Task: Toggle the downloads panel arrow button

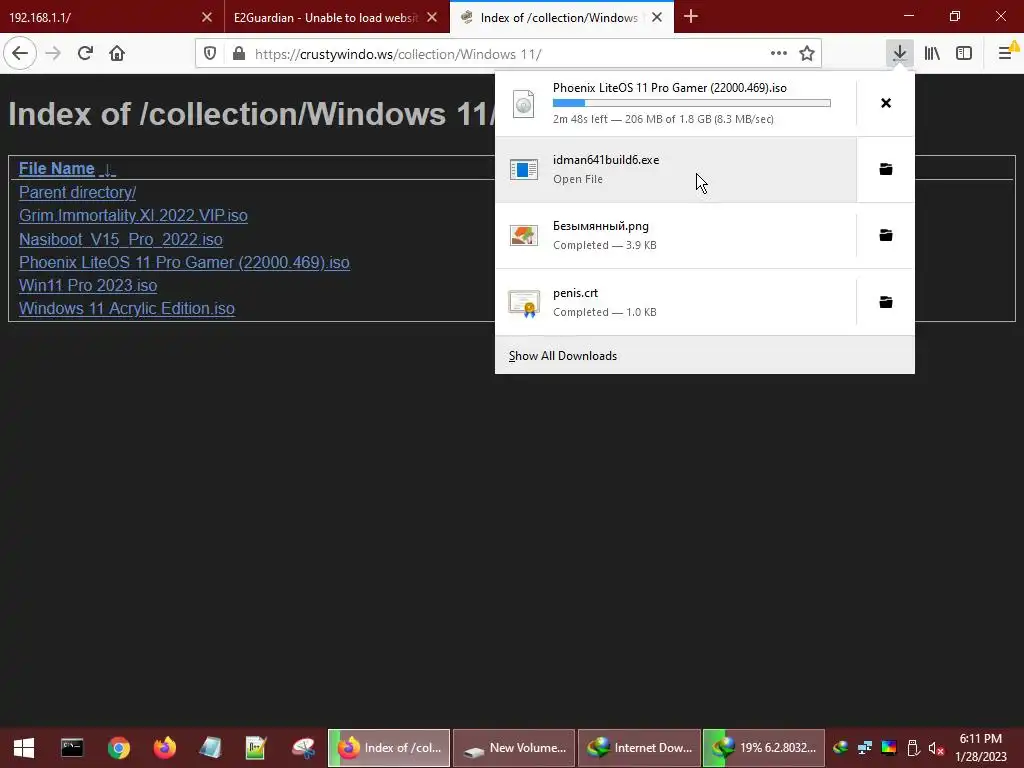Action: [900, 54]
